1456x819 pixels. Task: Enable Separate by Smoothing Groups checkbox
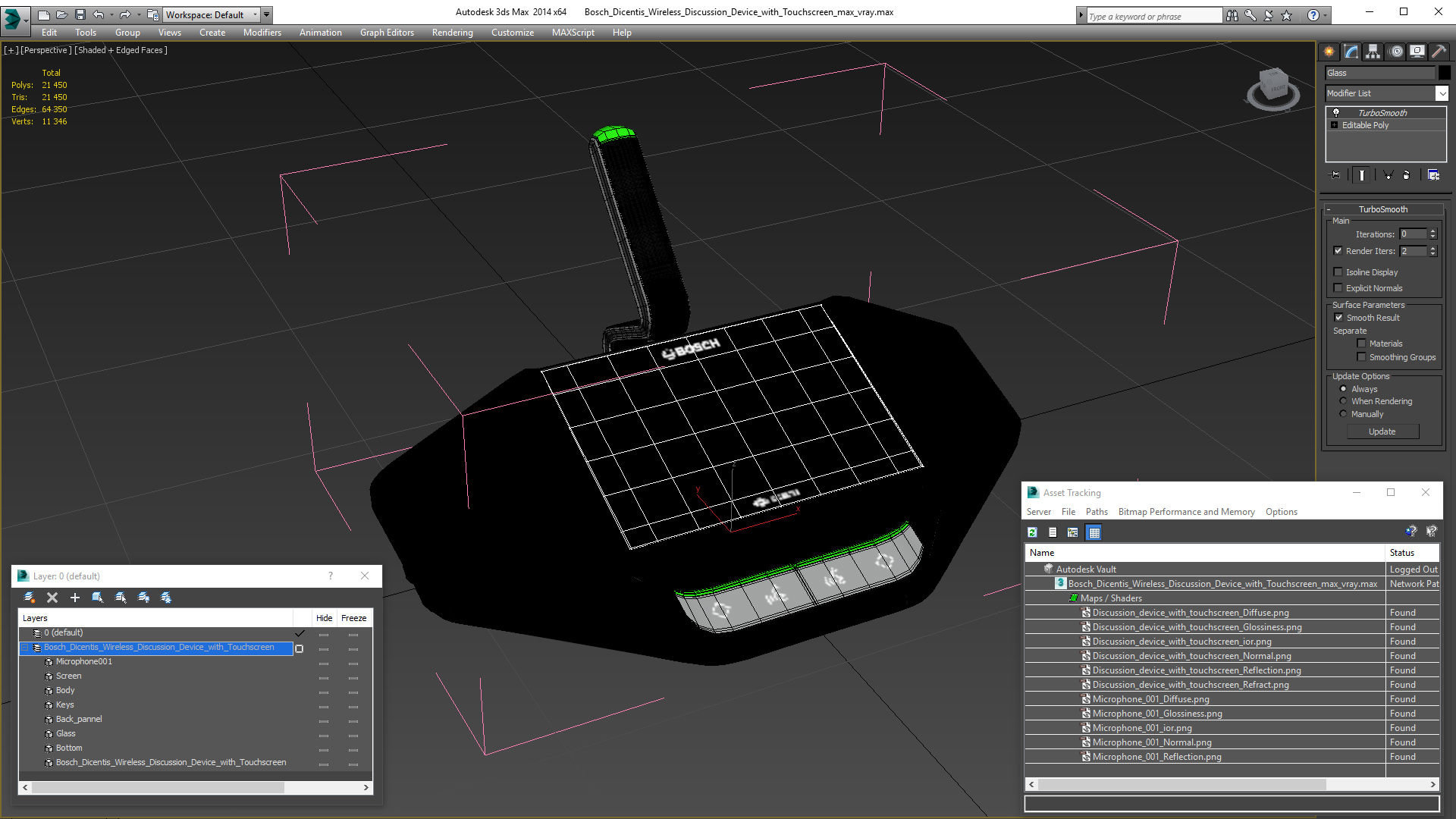point(1361,357)
